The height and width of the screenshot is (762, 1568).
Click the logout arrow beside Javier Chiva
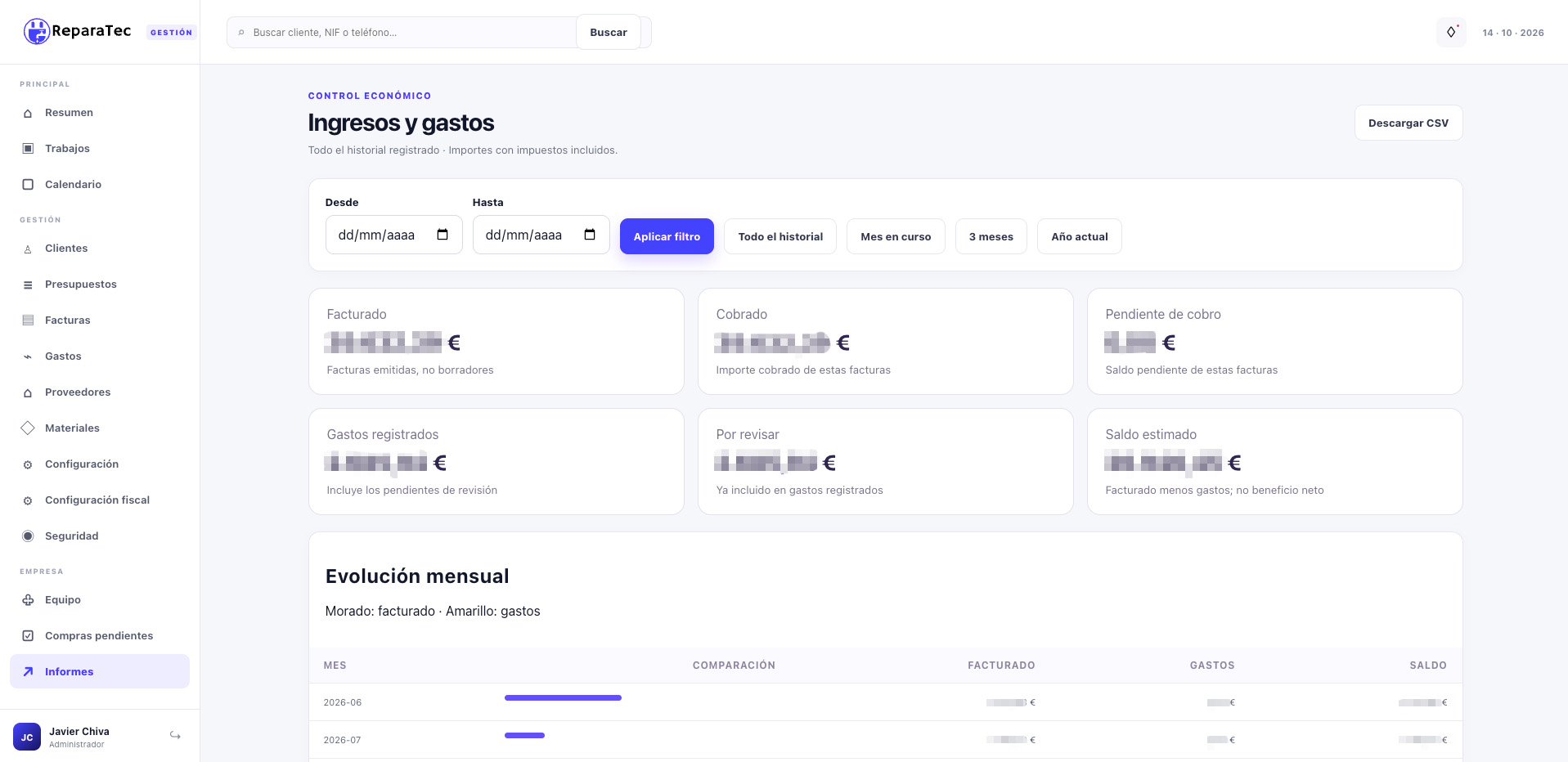[175, 736]
